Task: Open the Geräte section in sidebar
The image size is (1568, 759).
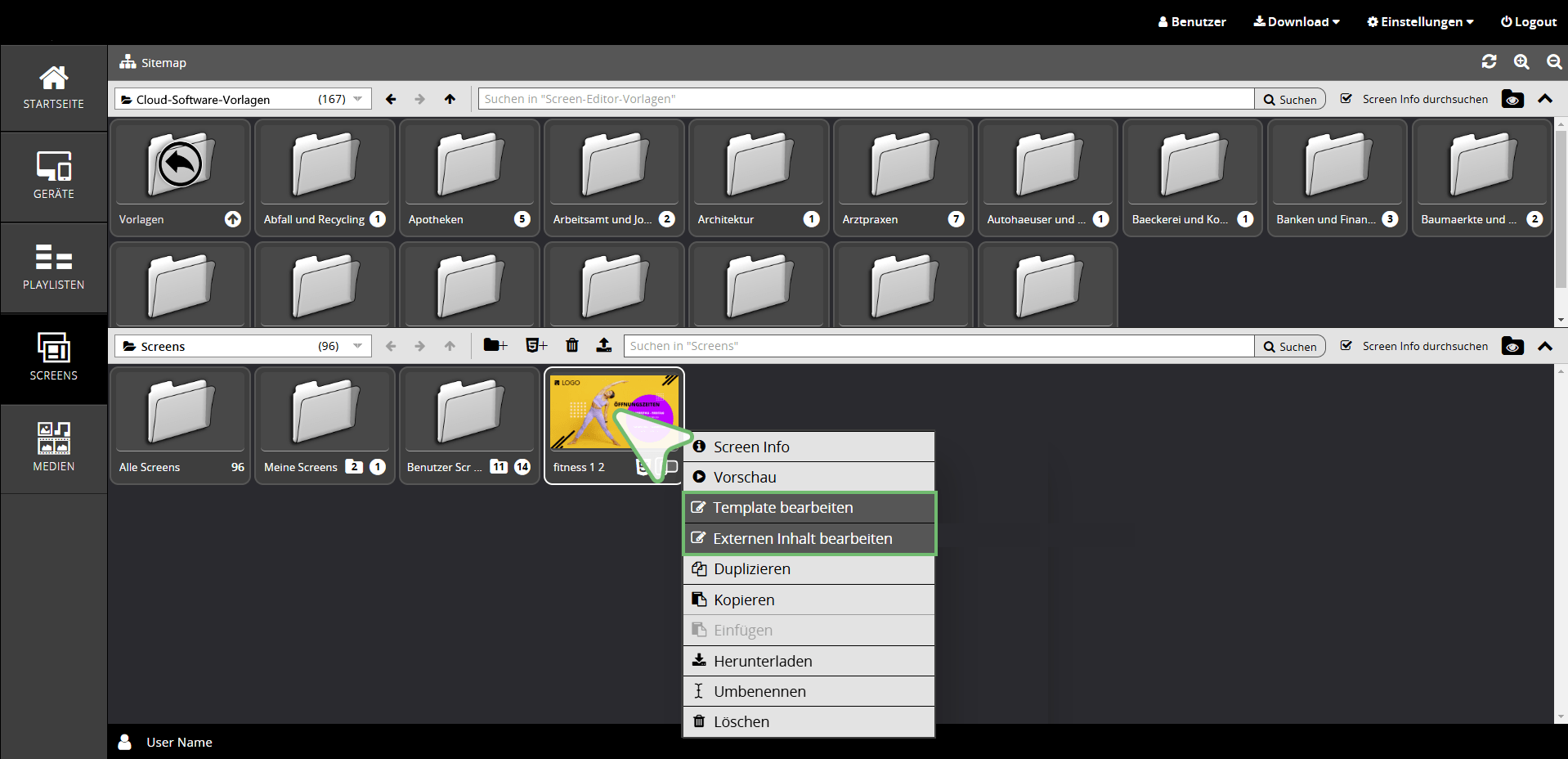Action: (x=54, y=176)
